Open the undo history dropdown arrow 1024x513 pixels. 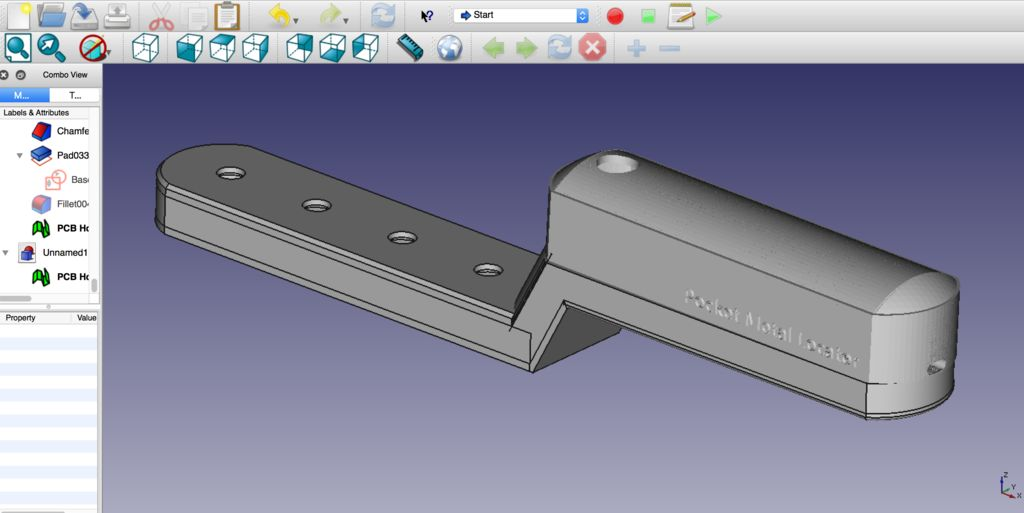(296, 21)
